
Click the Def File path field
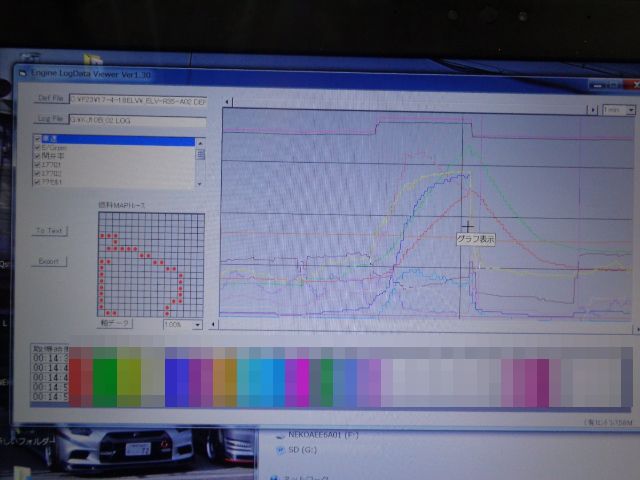pos(137,100)
